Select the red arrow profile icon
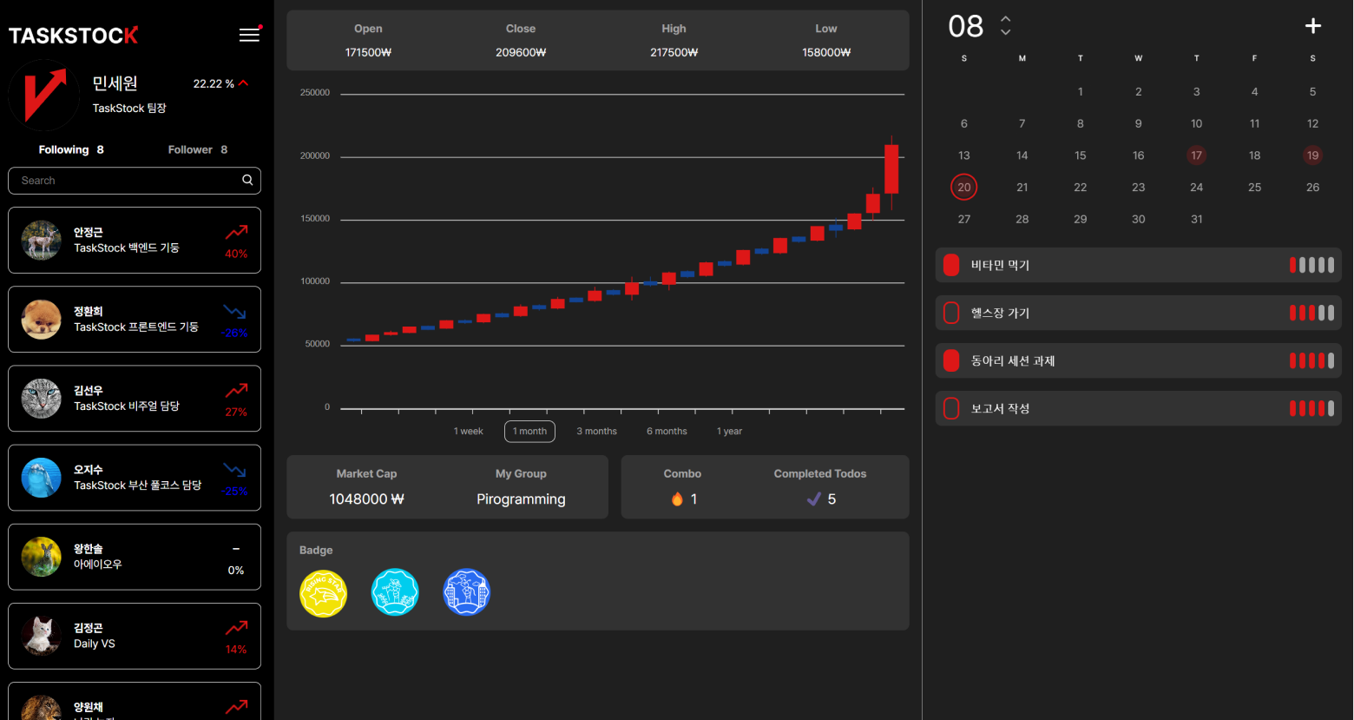This screenshot has height=720, width=1354. point(44,95)
